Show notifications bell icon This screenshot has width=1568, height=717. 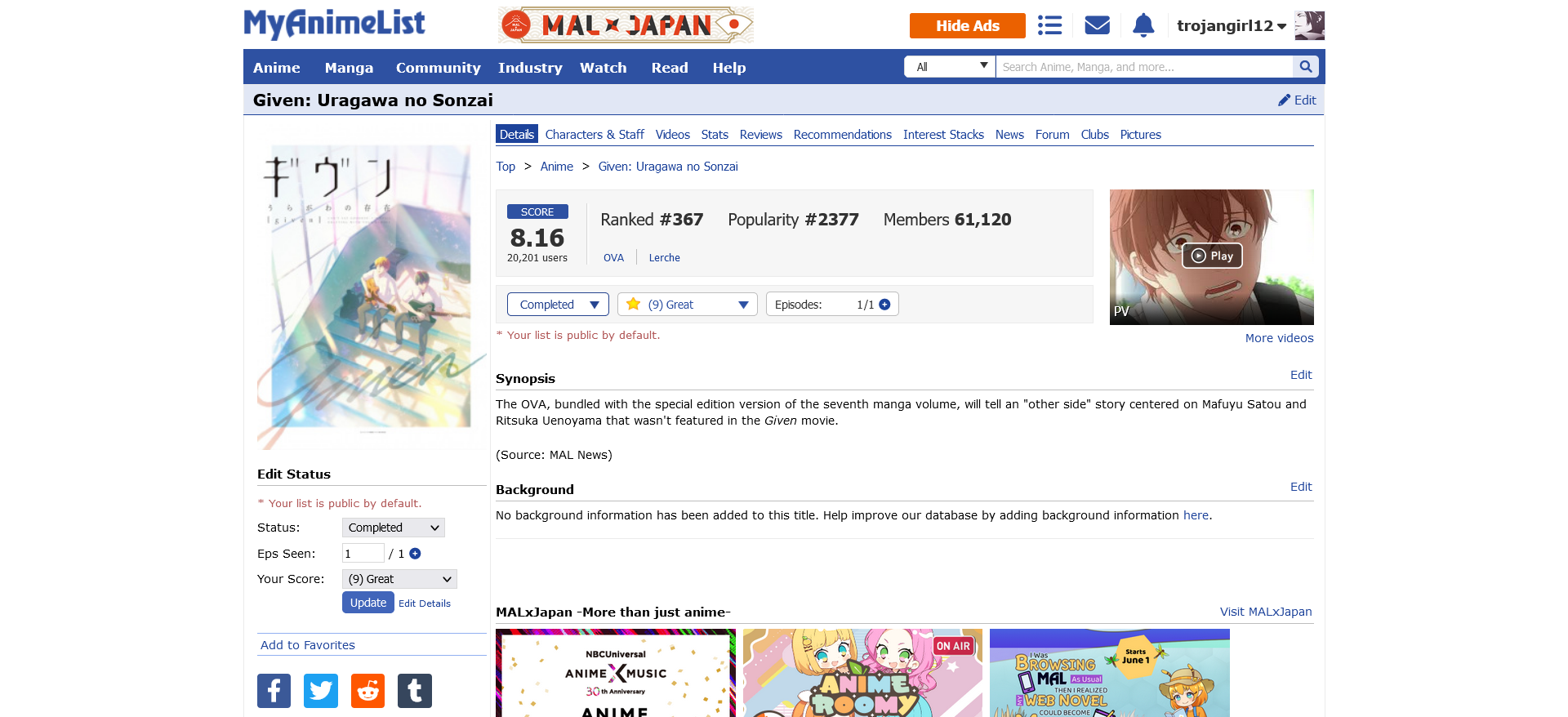pyautogui.click(x=1143, y=25)
